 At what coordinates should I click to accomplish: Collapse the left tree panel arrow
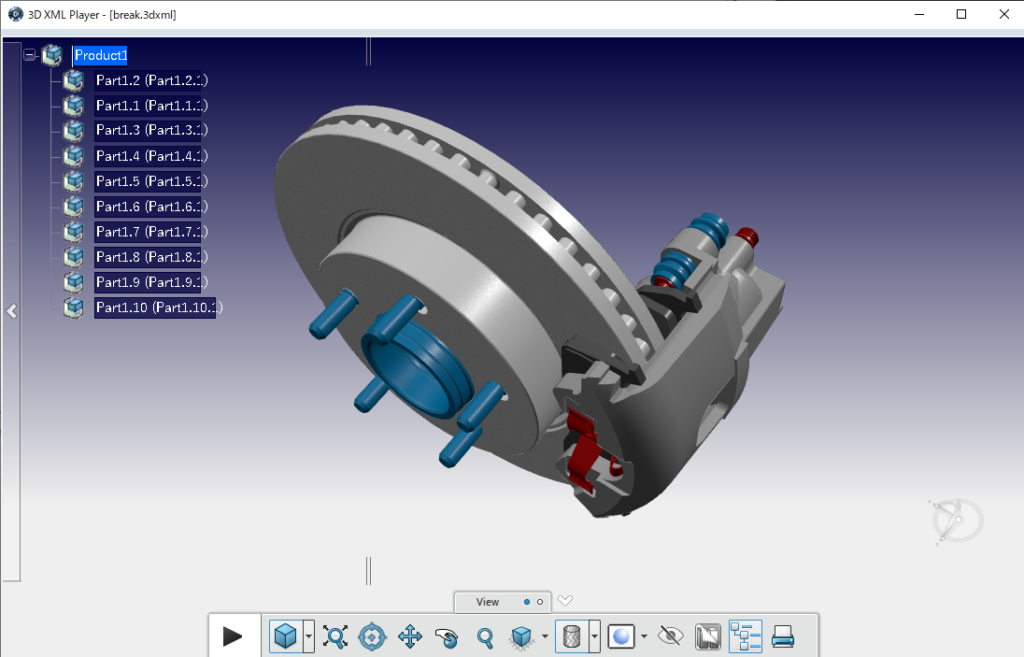12,310
